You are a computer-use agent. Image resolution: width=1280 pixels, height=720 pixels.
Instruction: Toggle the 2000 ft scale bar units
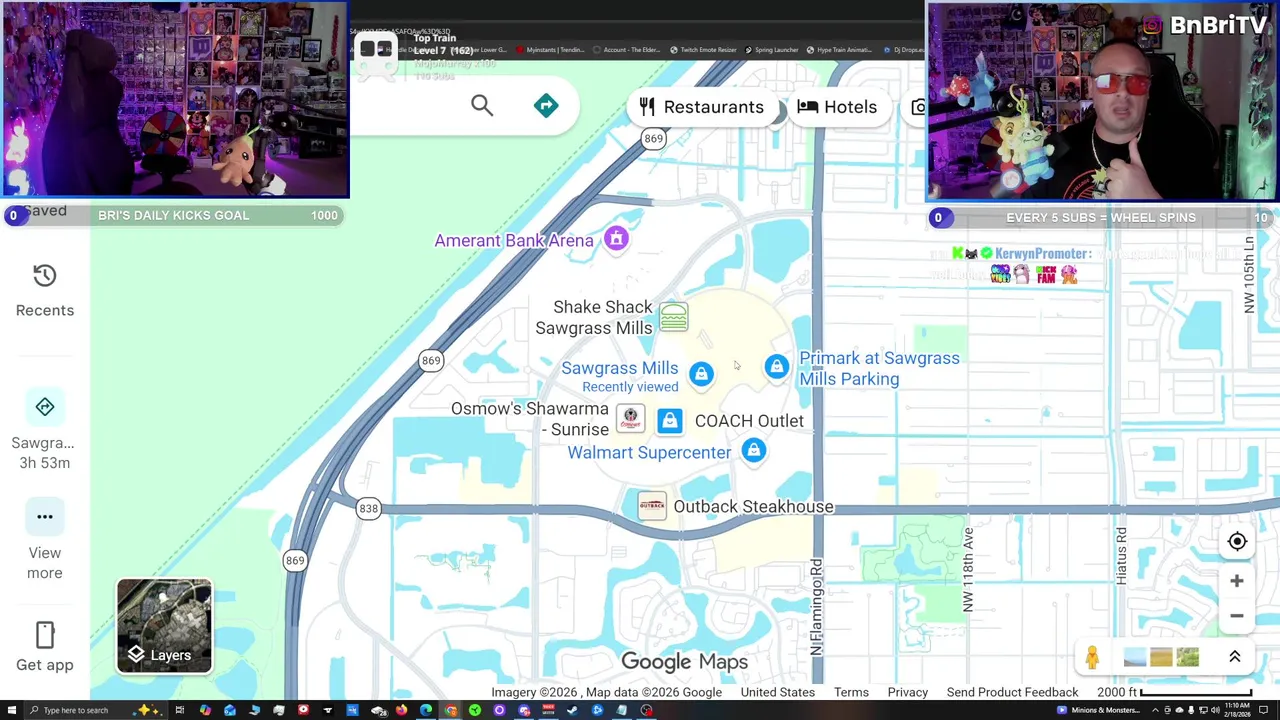(x=1174, y=692)
